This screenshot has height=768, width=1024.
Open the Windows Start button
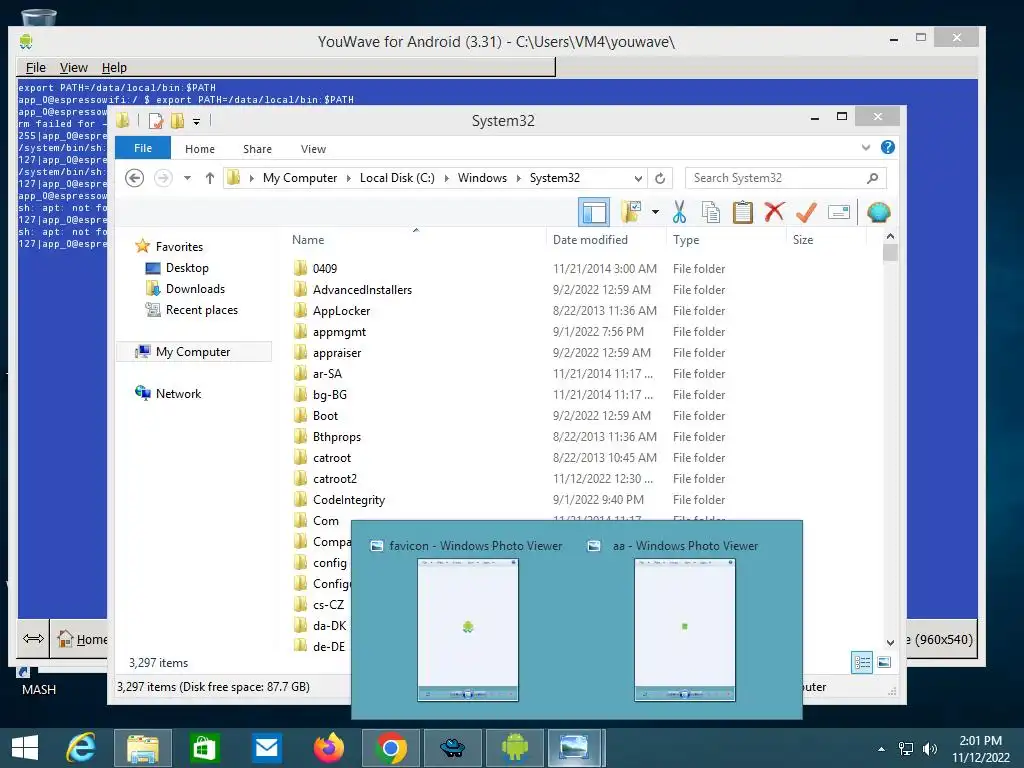[x=25, y=748]
